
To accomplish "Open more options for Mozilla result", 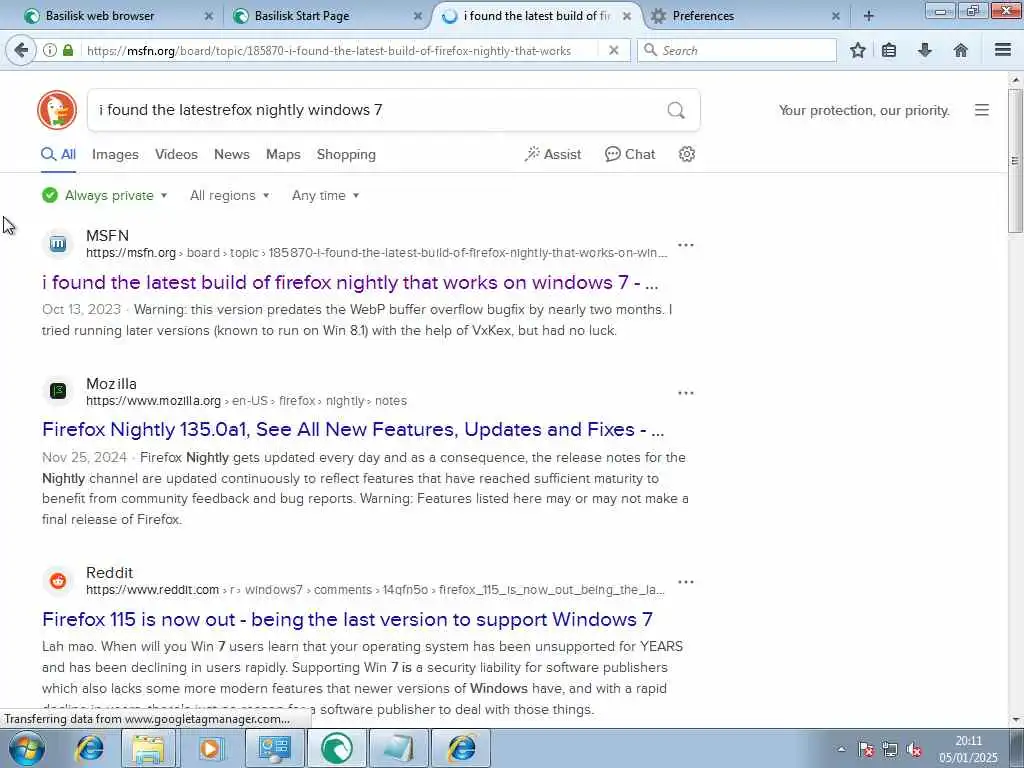I will click(x=686, y=393).
